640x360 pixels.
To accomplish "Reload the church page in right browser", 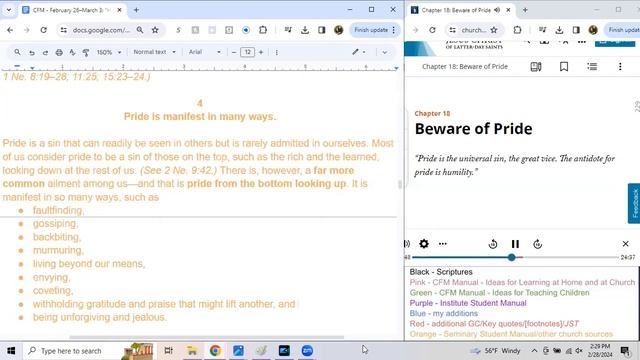I will click(432, 30).
